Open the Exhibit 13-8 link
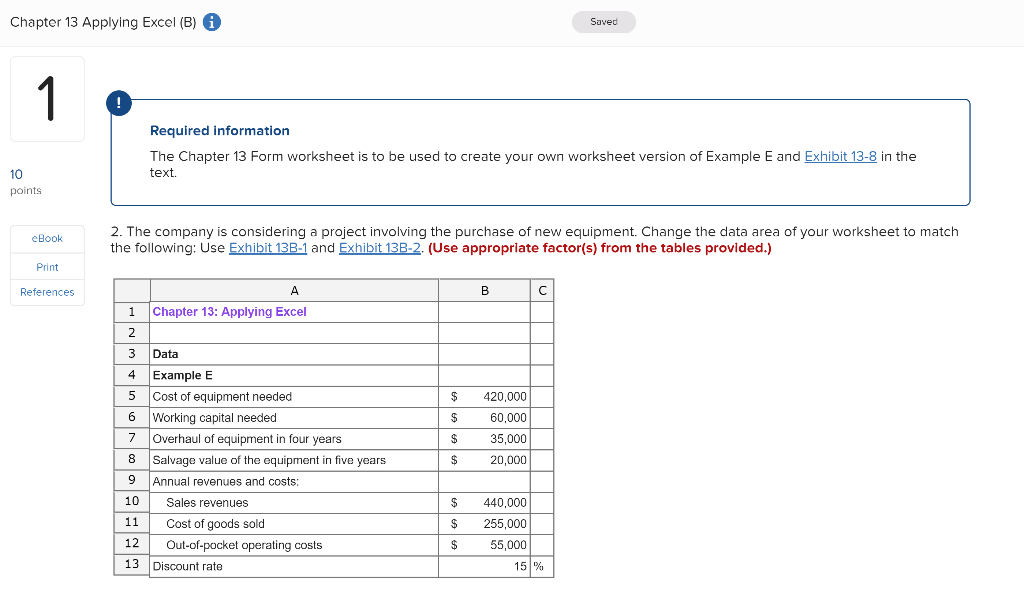Screen dimensions: 1024x603 point(840,156)
